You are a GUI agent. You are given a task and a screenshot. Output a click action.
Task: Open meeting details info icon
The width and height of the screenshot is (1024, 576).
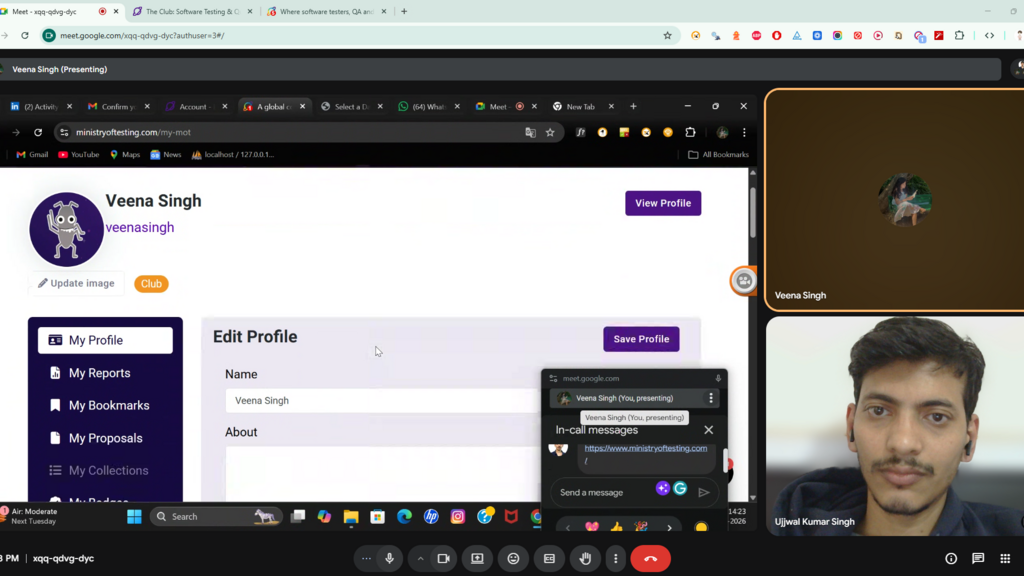point(951,558)
